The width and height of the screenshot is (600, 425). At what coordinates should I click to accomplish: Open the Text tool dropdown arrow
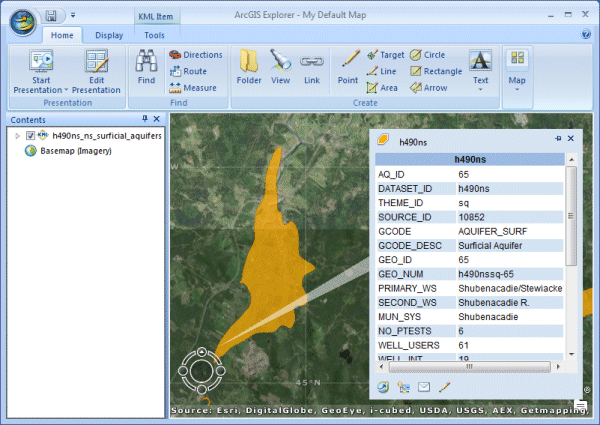click(480, 90)
